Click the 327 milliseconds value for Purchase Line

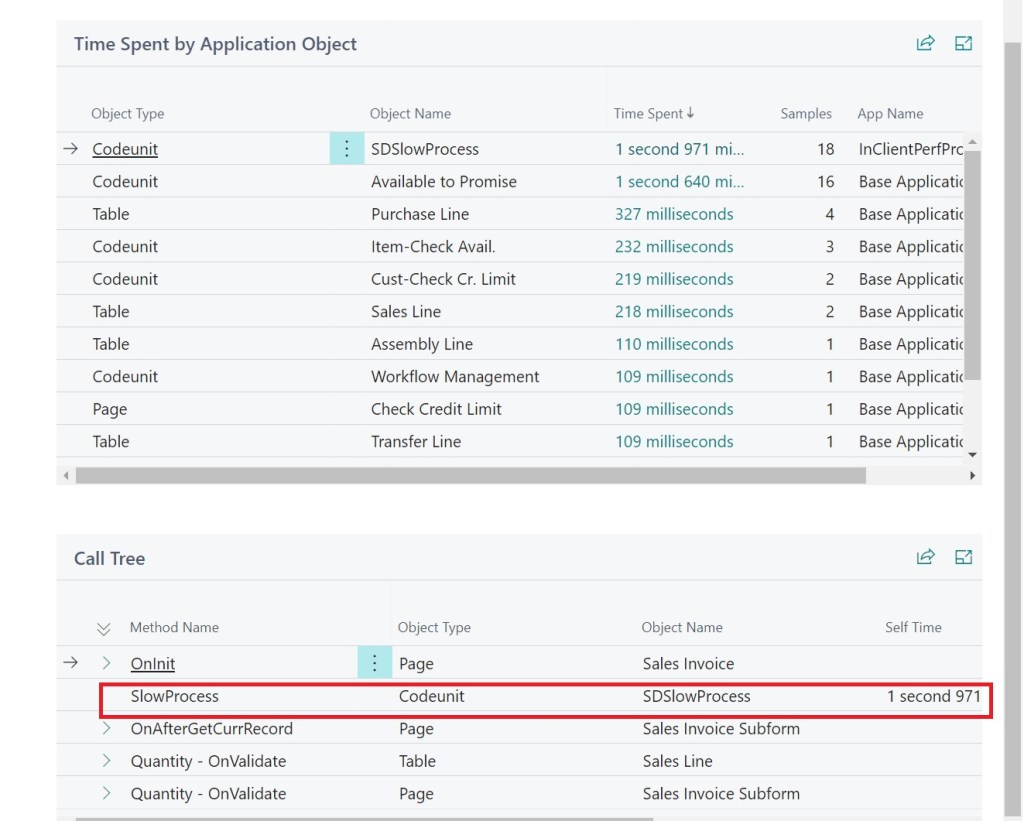674,214
